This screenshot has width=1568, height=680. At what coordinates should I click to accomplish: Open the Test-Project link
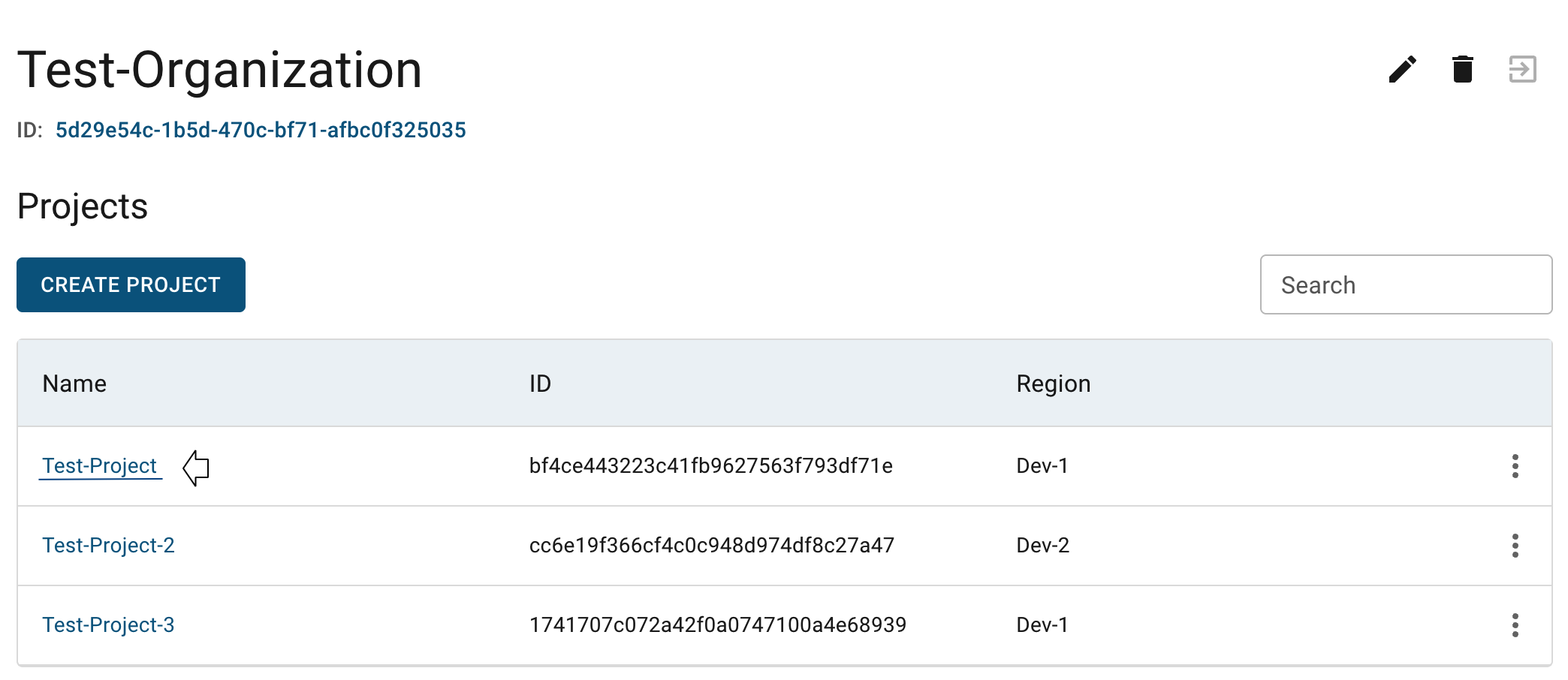point(99,466)
